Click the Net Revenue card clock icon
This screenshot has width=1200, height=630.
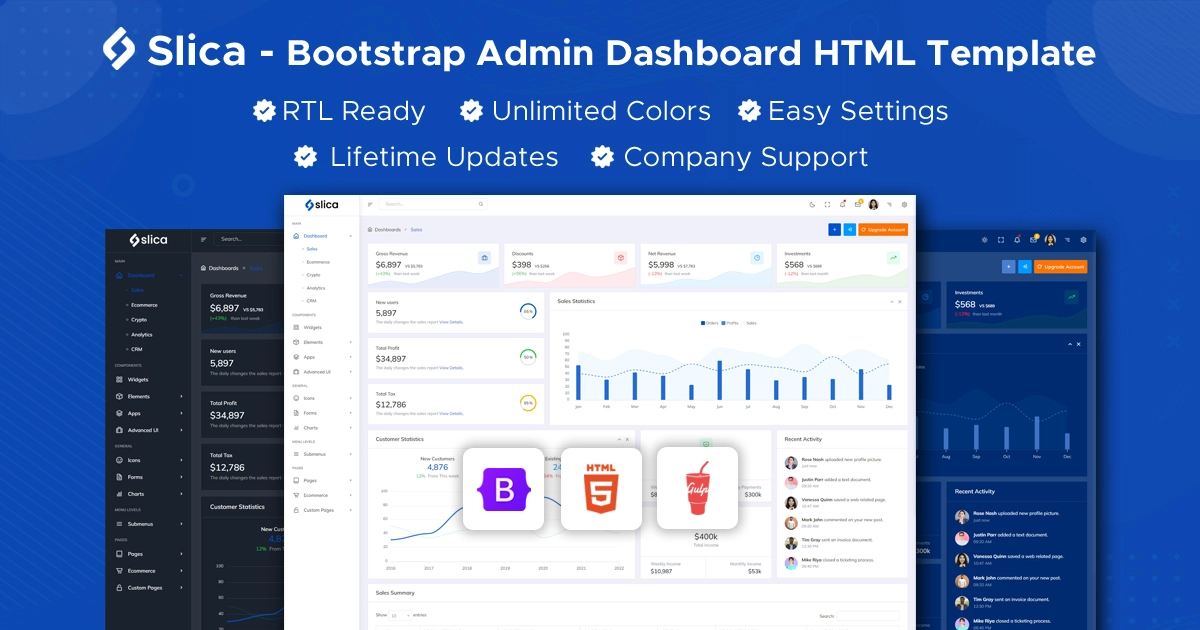point(757,257)
